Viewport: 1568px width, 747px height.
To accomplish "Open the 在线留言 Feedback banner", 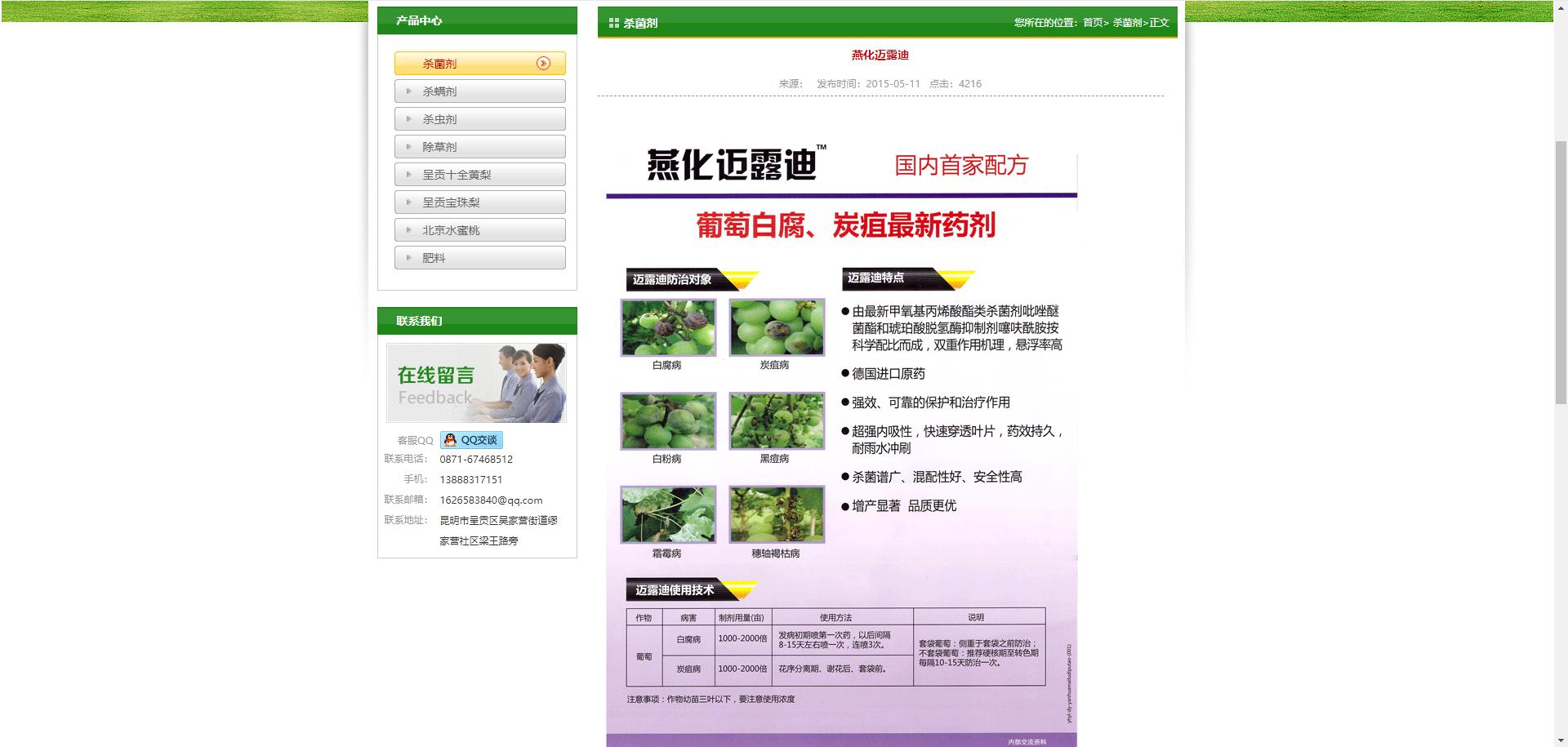I will pos(477,383).
